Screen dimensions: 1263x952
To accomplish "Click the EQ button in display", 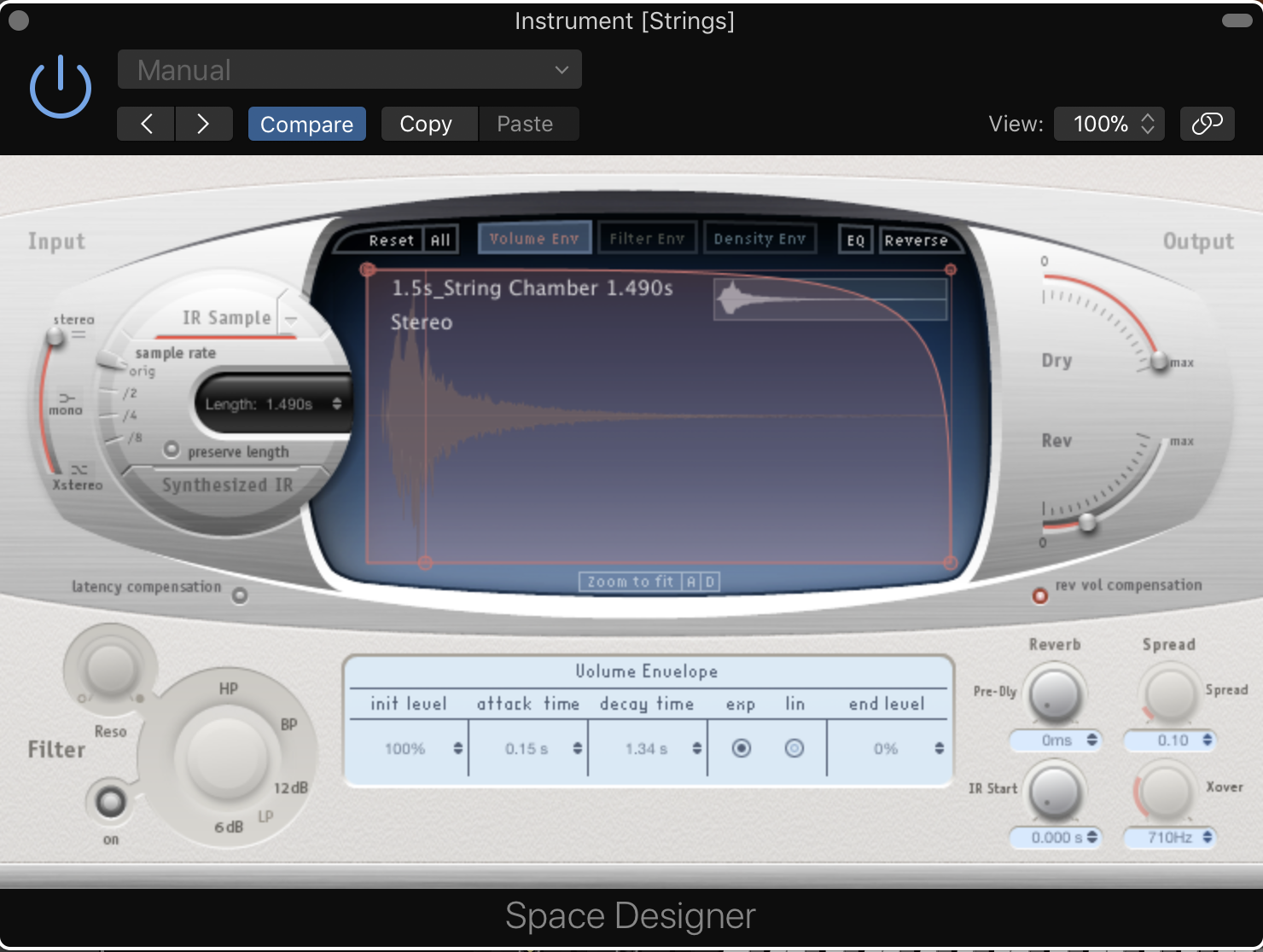I will pyautogui.click(x=855, y=241).
